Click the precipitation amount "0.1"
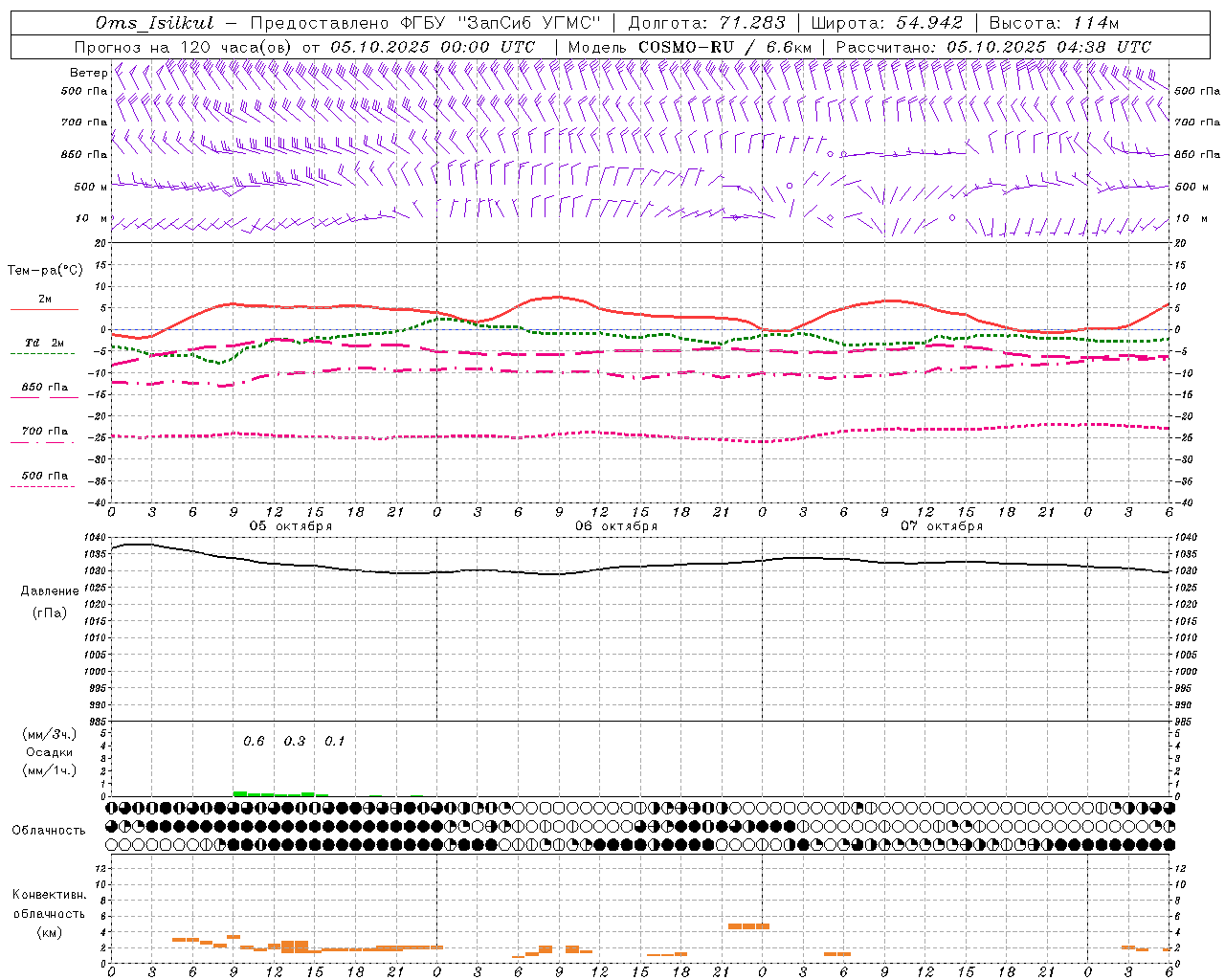The height and width of the screenshot is (980, 1225). [334, 741]
